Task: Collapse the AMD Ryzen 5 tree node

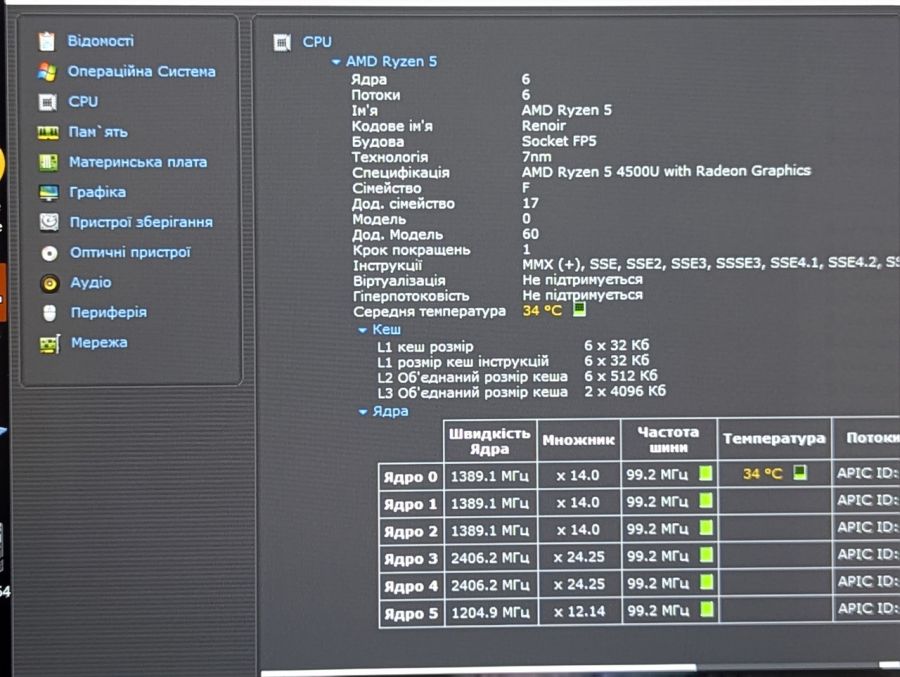Action: tap(336, 62)
